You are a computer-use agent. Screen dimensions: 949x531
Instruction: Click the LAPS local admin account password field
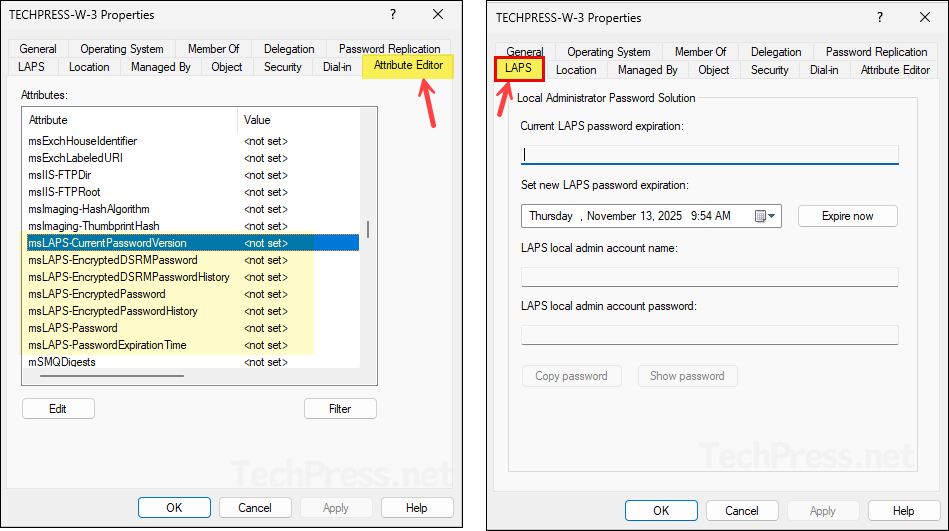point(709,335)
